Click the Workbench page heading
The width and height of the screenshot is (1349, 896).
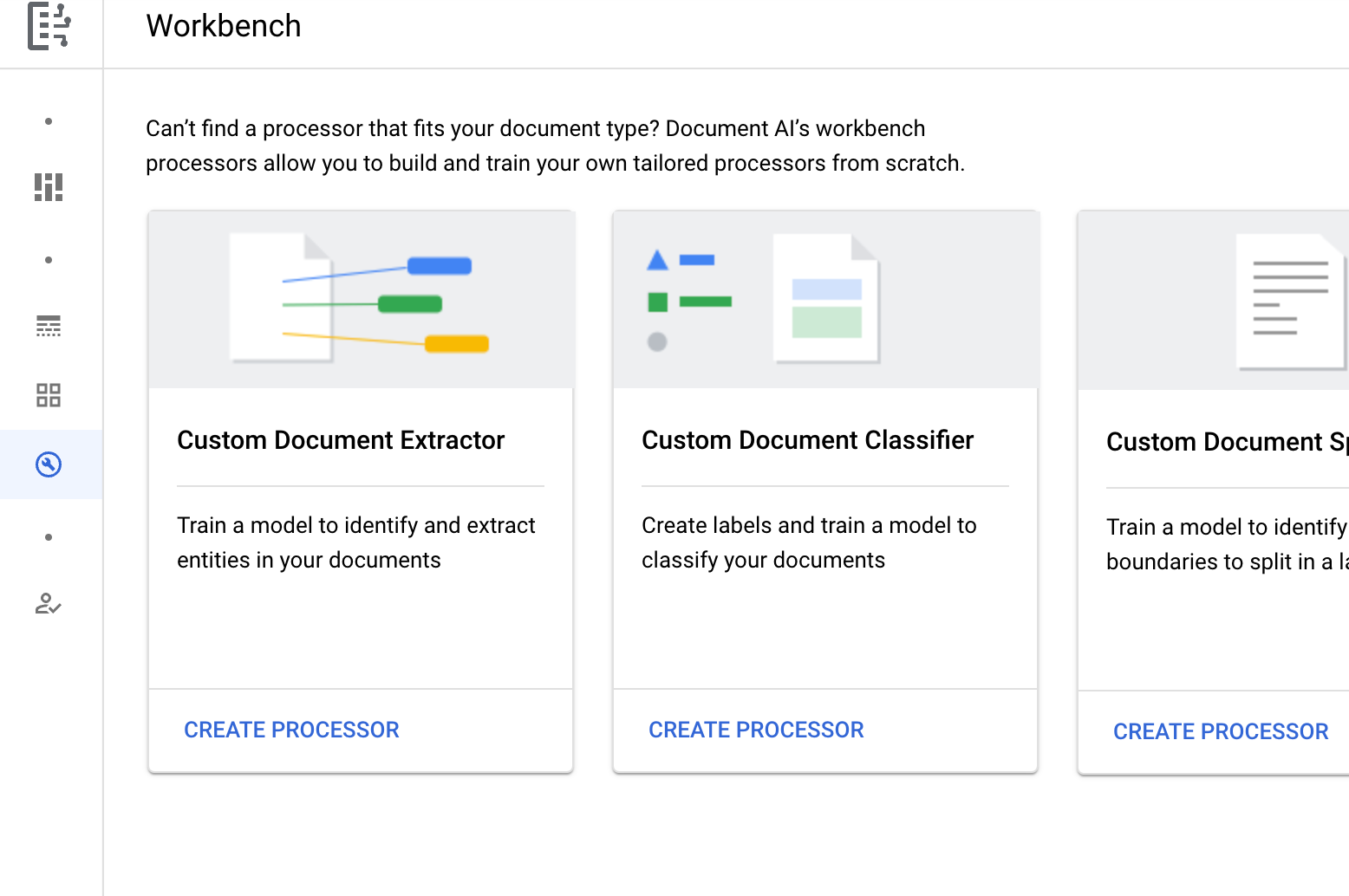point(224,26)
